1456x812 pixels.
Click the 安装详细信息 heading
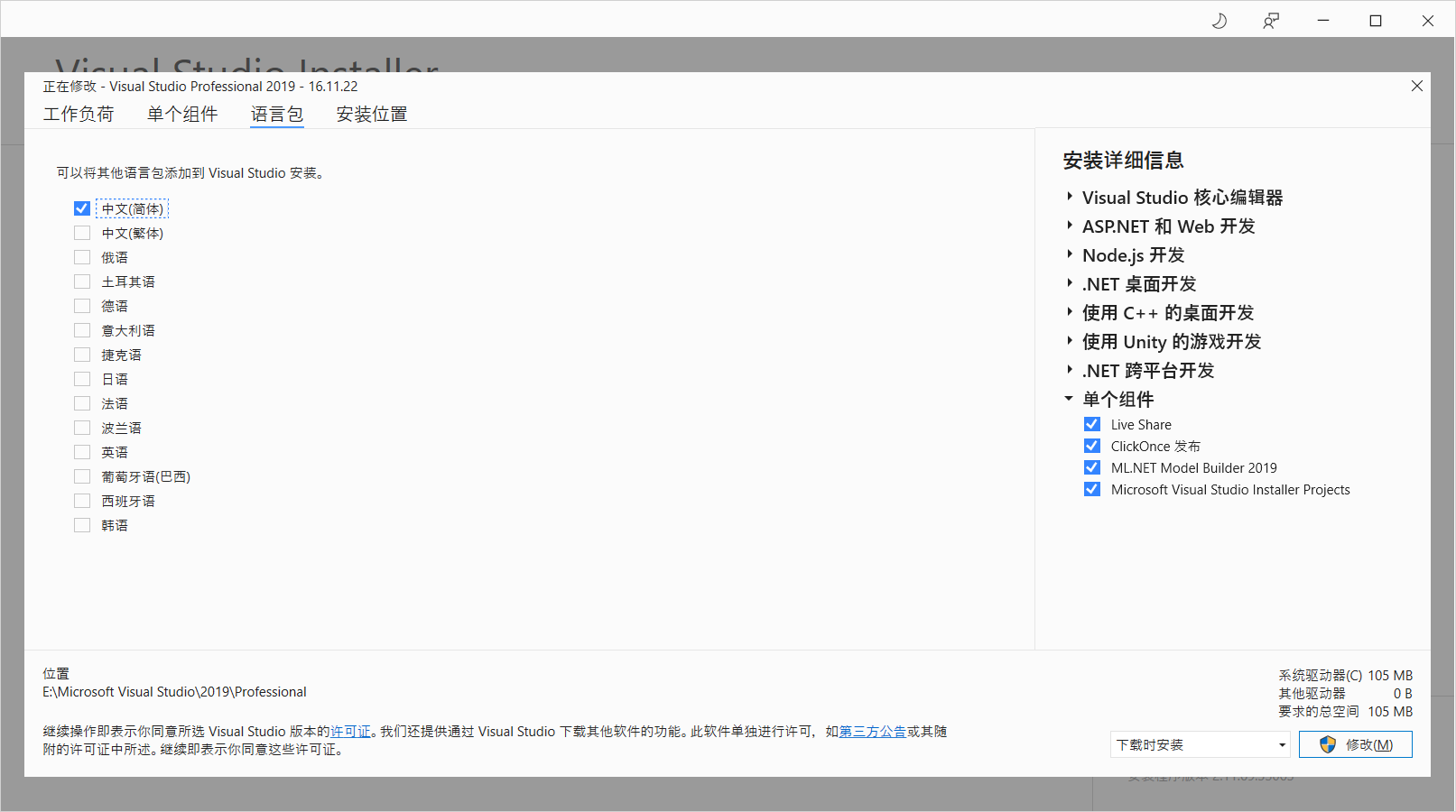tap(1123, 161)
